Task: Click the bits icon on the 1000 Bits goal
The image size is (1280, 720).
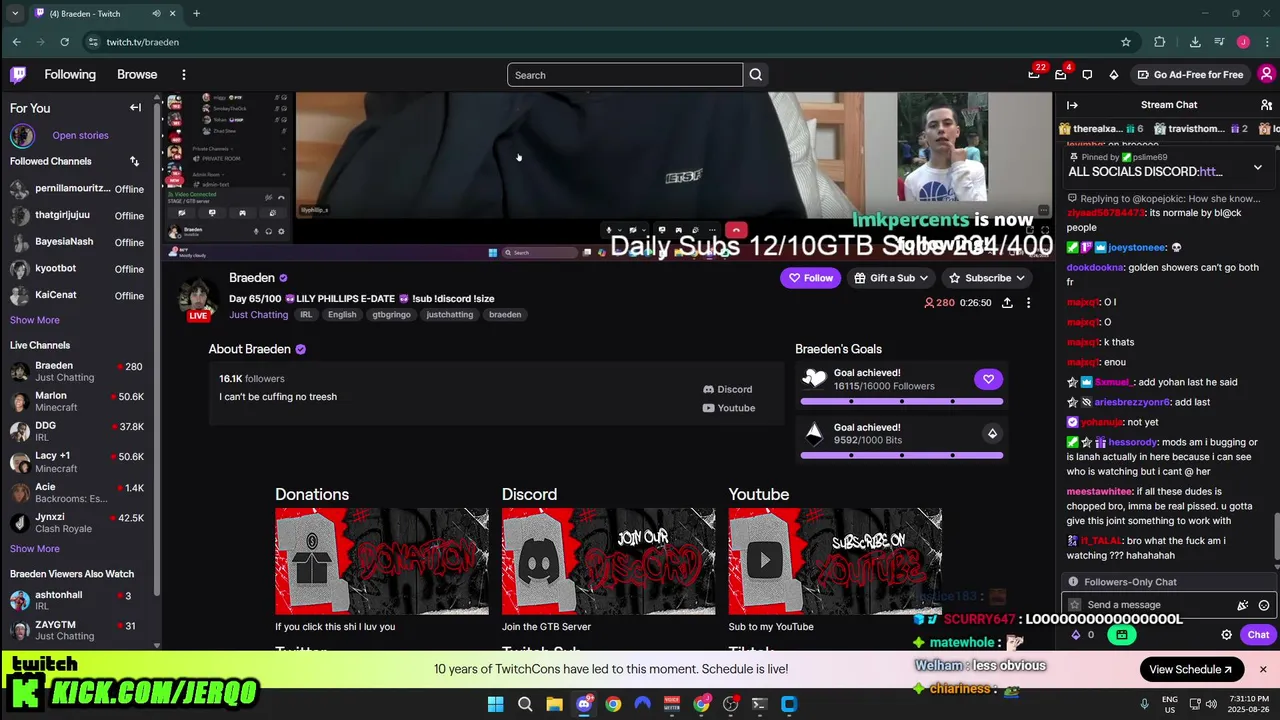Action: click(x=992, y=433)
